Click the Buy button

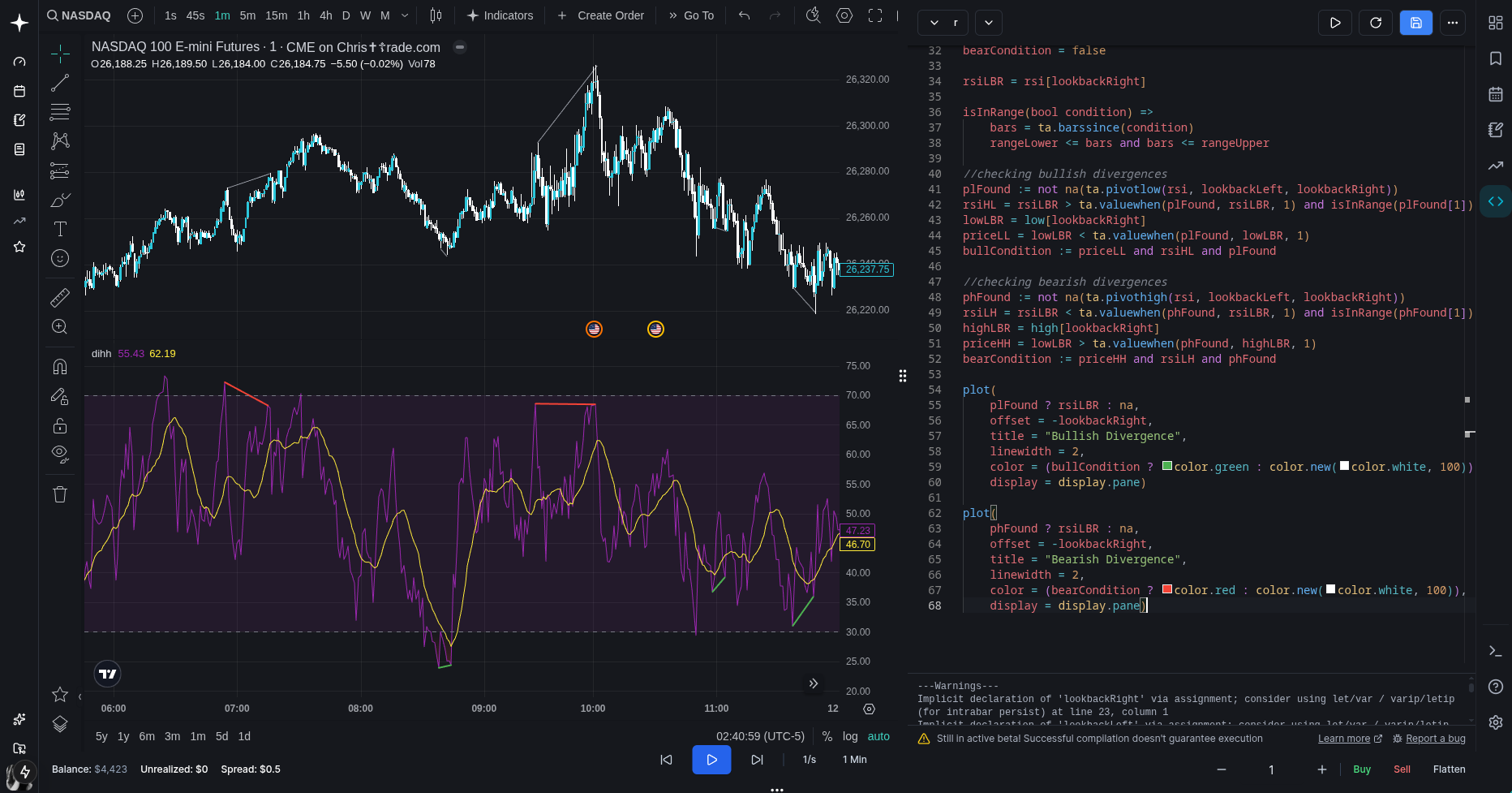(1361, 769)
